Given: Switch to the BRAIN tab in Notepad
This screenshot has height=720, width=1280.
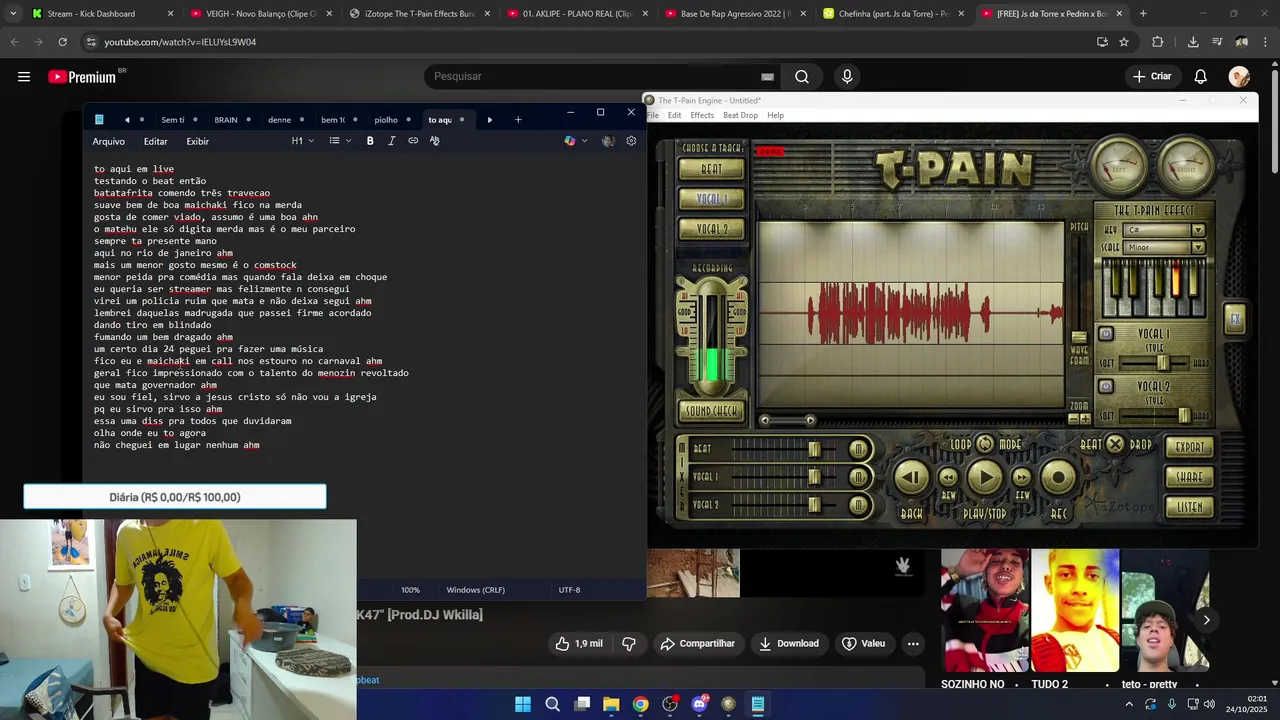Looking at the screenshot, I should pyautogui.click(x=226, y=120).
